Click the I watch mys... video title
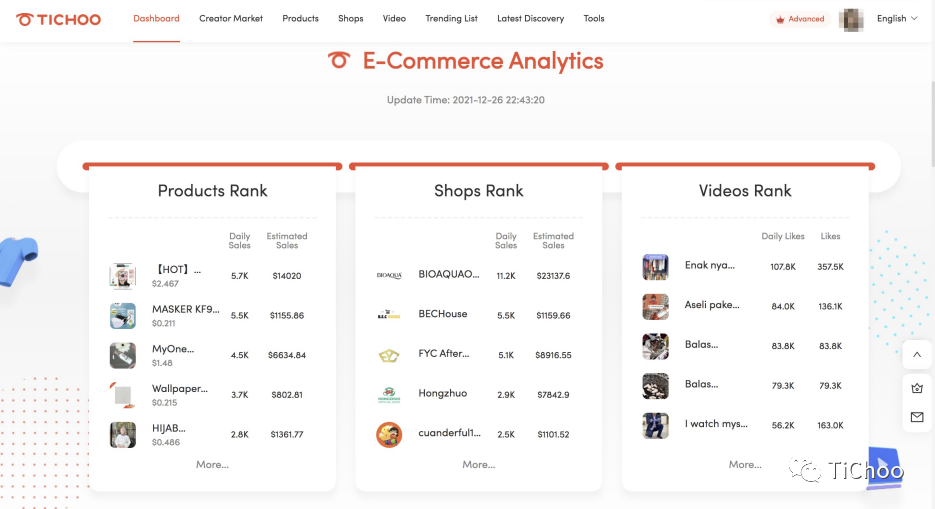935x509 pixels. 716,424
